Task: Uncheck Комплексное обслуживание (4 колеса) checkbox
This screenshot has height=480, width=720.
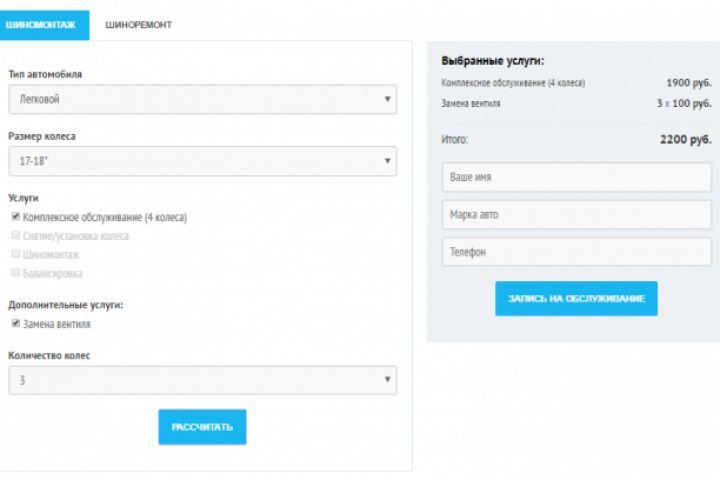Action: pyautogui.click(x=16, y=217)
